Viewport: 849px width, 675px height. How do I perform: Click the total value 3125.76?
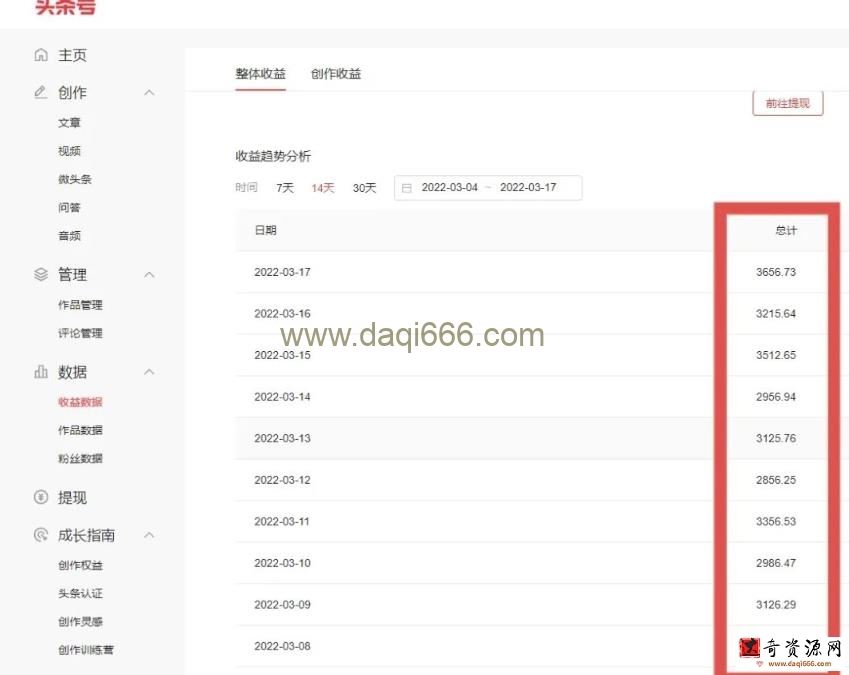(776, 438)
